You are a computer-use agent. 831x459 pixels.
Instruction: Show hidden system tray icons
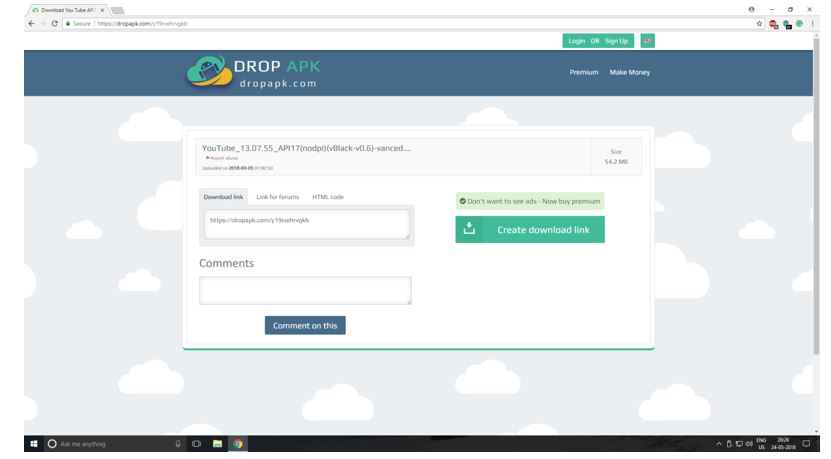[x=719, y=444]
